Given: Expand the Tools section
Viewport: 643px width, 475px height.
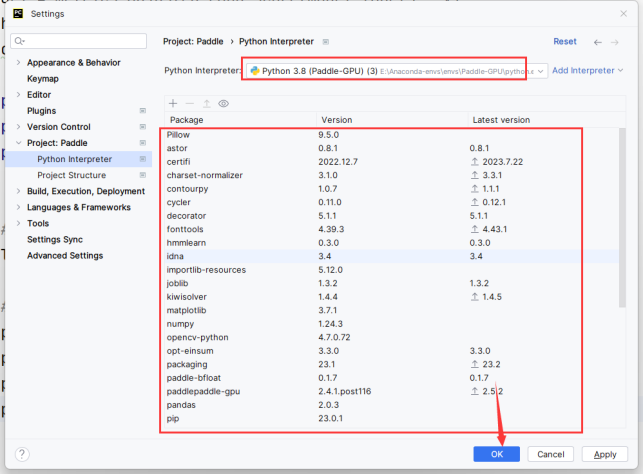Looking at the screenshot, I should point(18,223).
